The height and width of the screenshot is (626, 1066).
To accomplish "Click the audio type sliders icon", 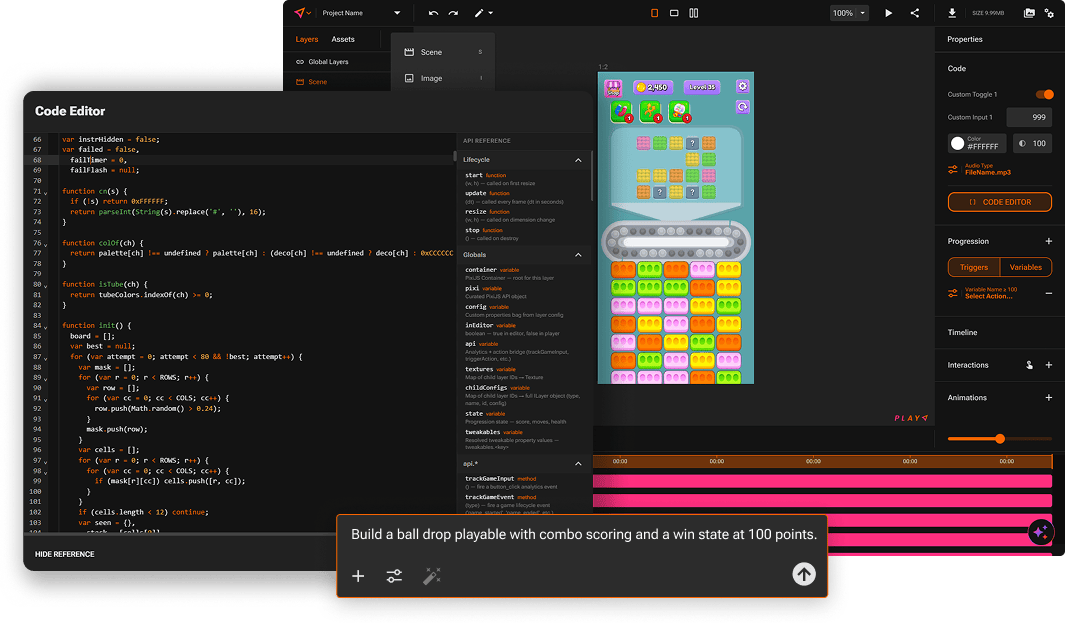I will pos(952,169).
